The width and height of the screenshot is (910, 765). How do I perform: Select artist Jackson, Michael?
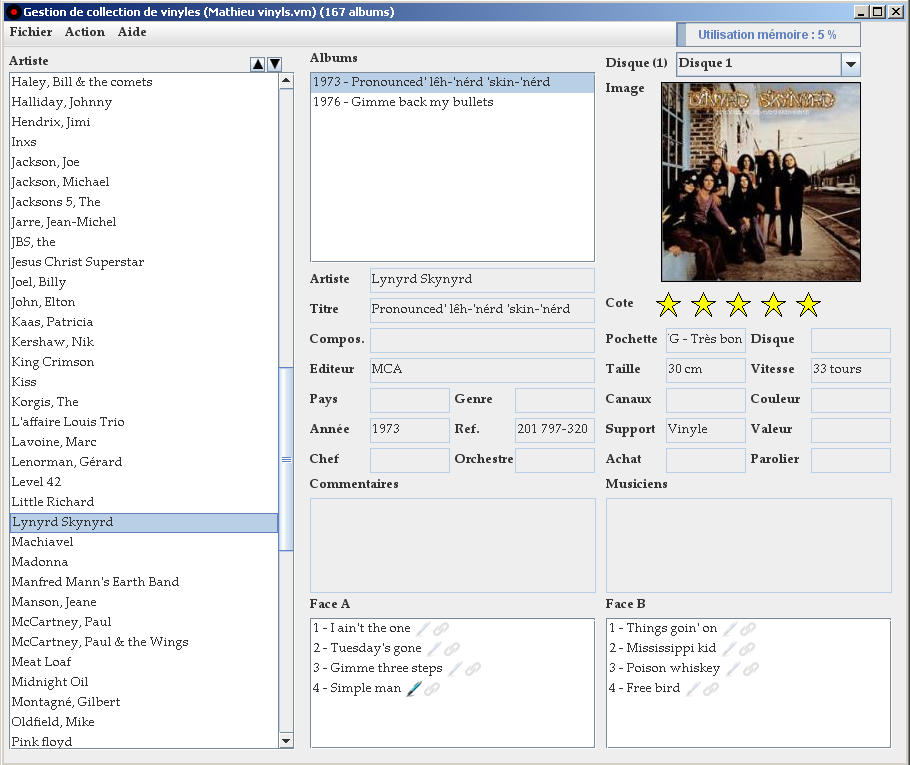pyautogui.click(x=144, y=182)
